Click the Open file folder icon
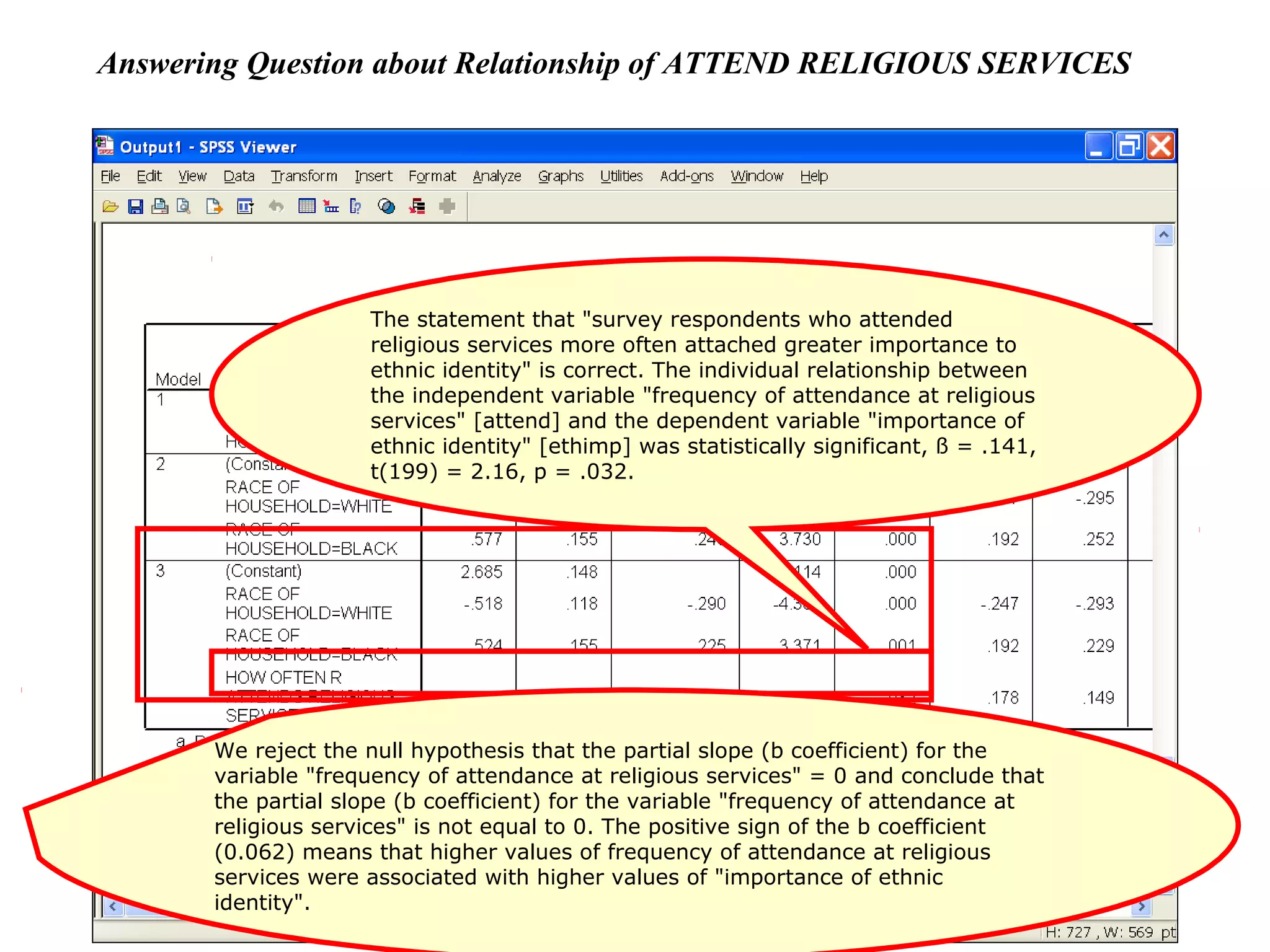The width and height of the screenshot is (1270, 952). coord(110,206)
